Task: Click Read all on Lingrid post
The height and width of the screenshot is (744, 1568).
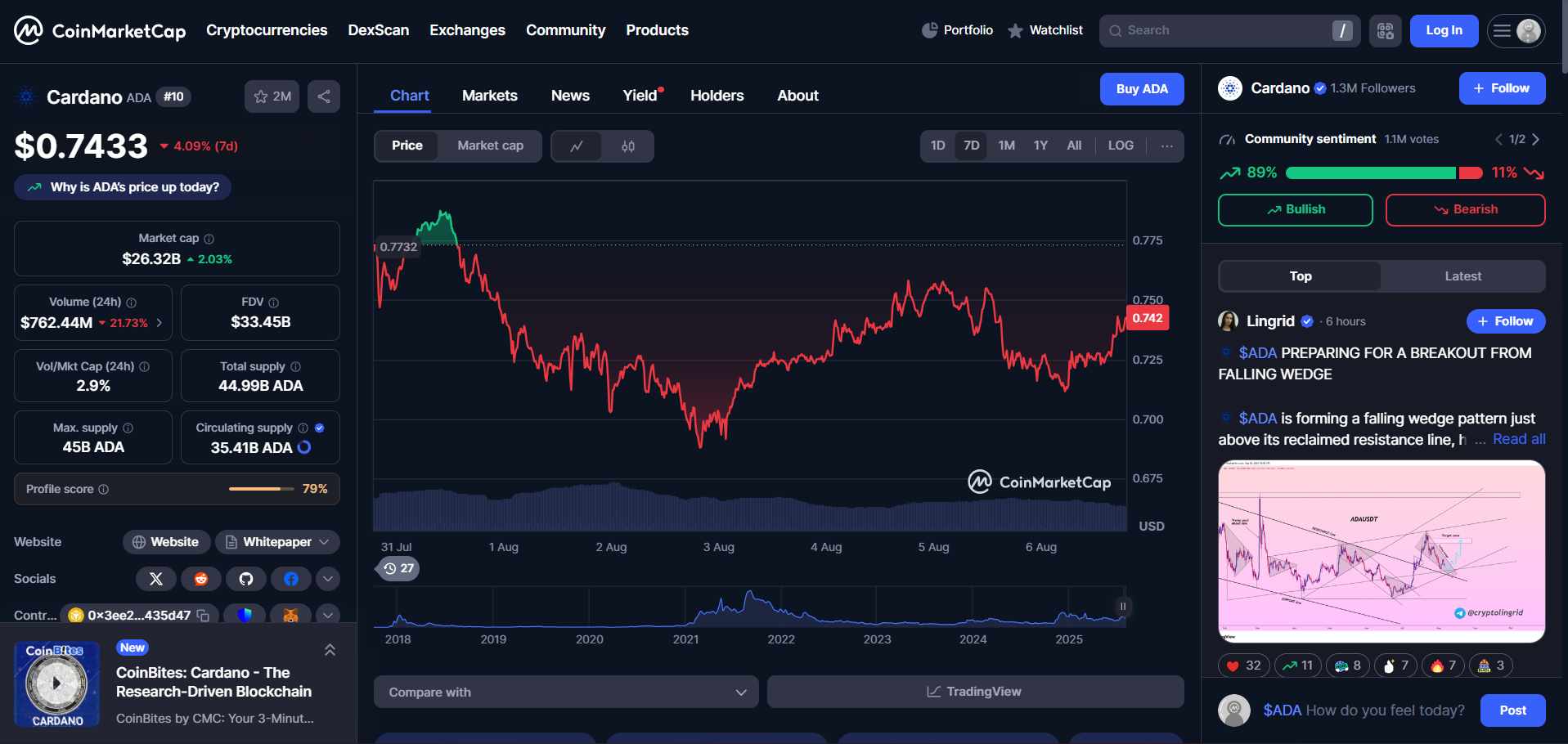Action: pyautogui.click(x=1519, y=439)
